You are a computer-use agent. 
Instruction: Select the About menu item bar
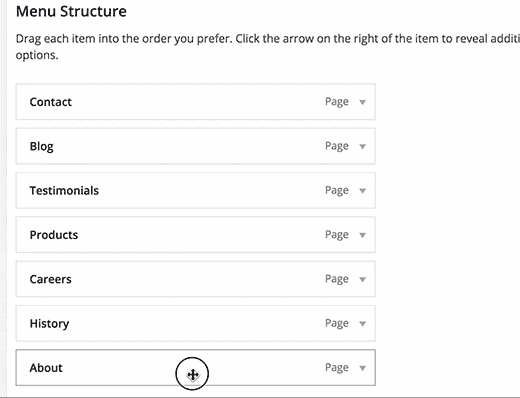[x=196, y=368]
